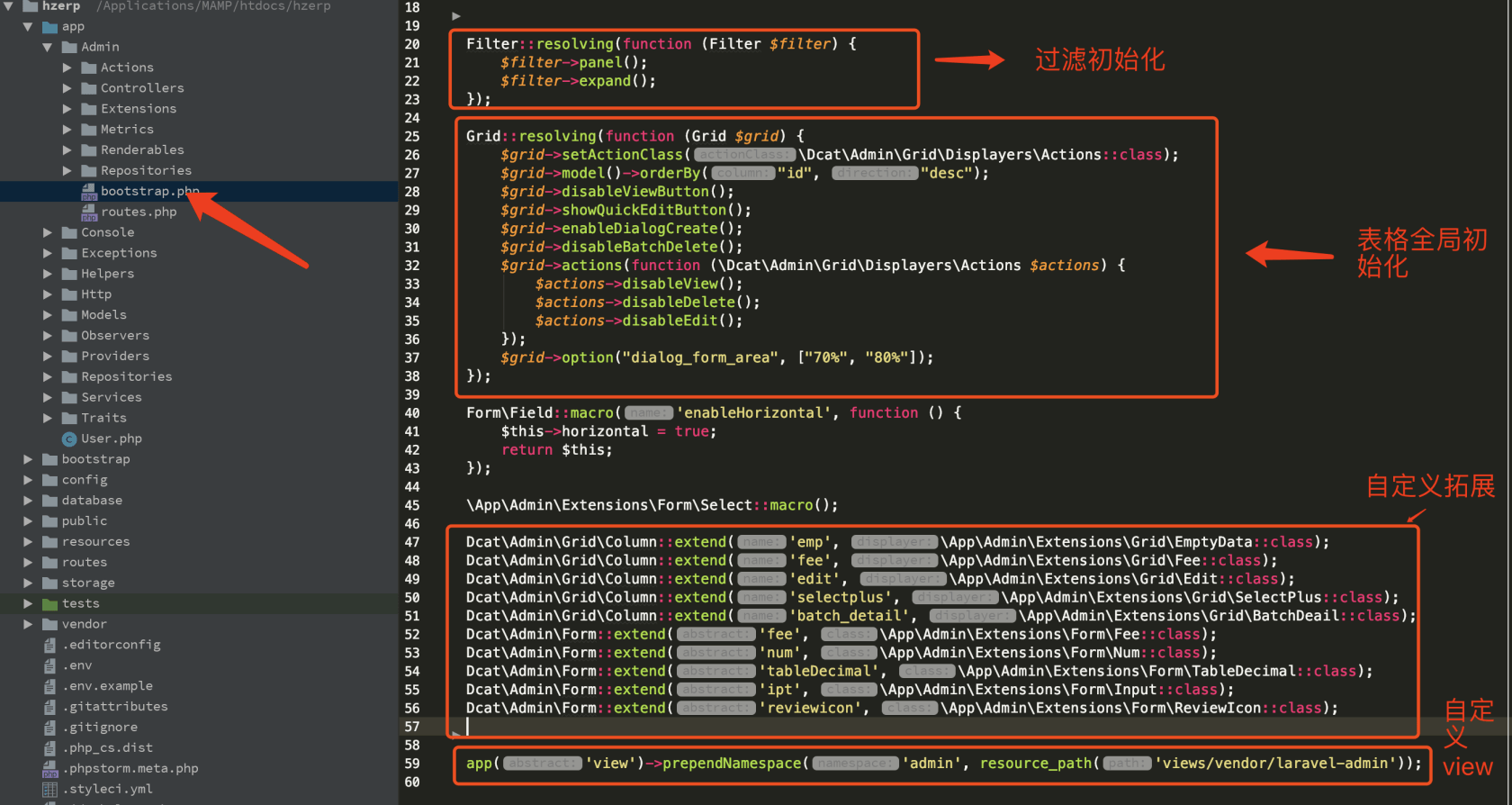
Task: Expand the Admin Repositories folder arrow
Action: (67, 170)
